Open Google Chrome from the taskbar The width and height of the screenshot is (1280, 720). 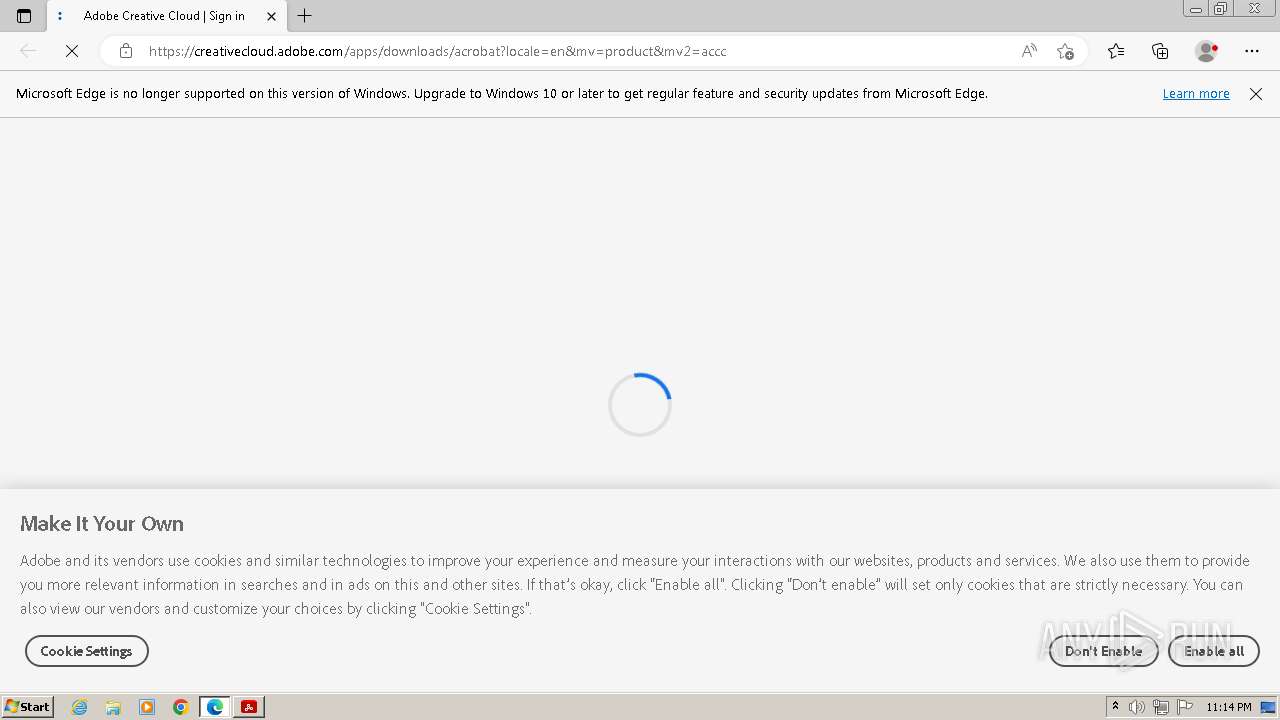click(x=181, y=707)
